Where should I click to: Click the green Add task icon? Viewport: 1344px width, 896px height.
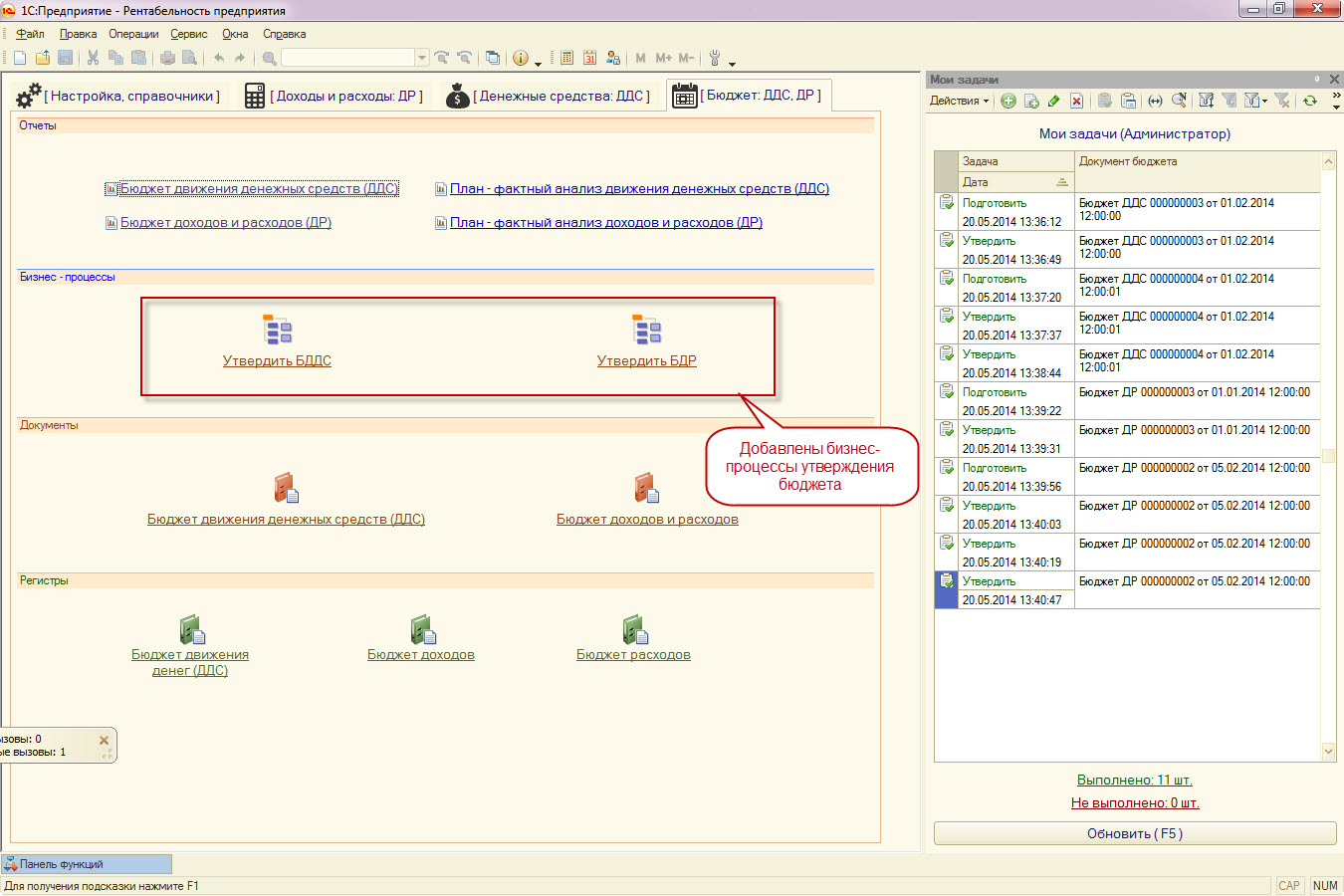(x=1008, y=101)
